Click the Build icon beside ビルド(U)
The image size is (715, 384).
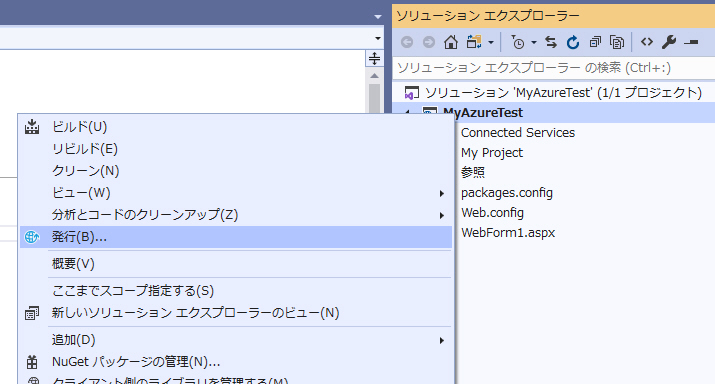(x=32, y=127)
